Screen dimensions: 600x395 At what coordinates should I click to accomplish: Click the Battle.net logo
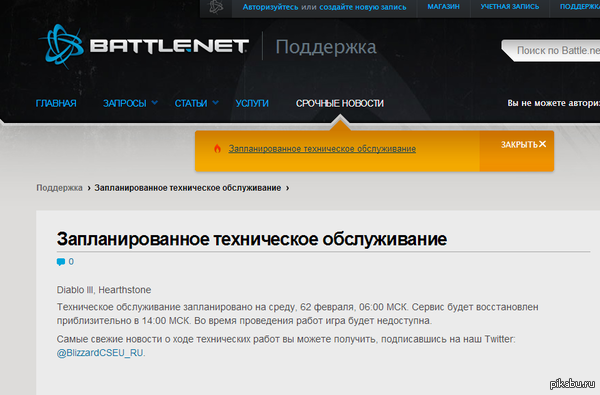[143, 47]
